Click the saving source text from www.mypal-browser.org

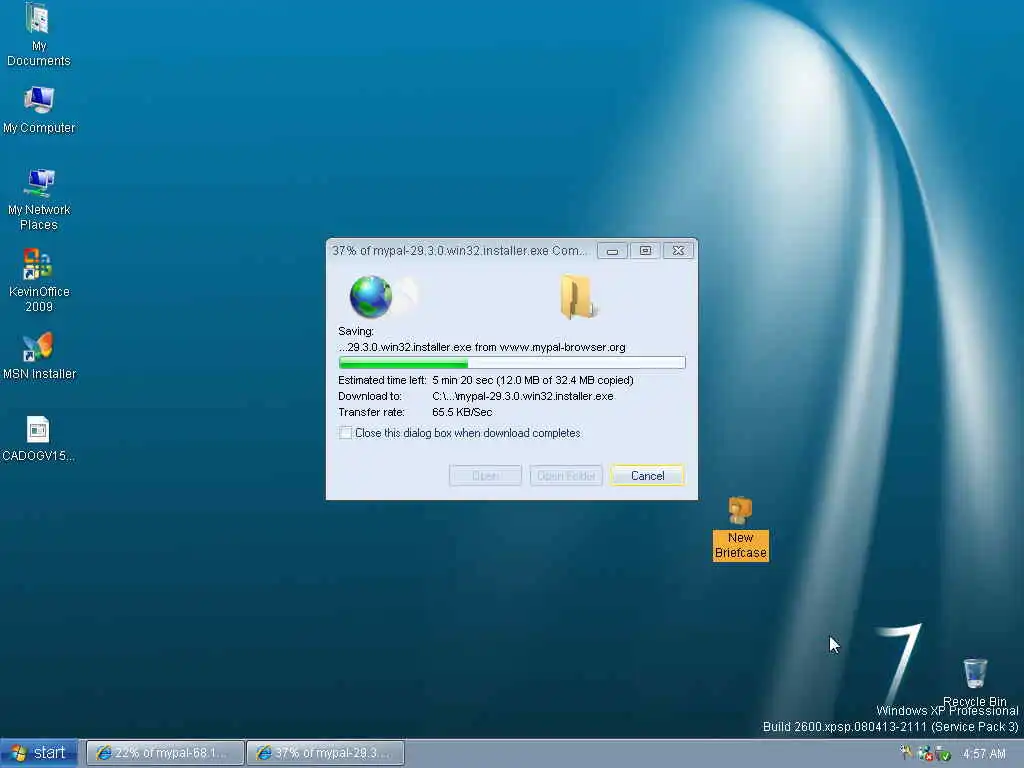point(482,347)
